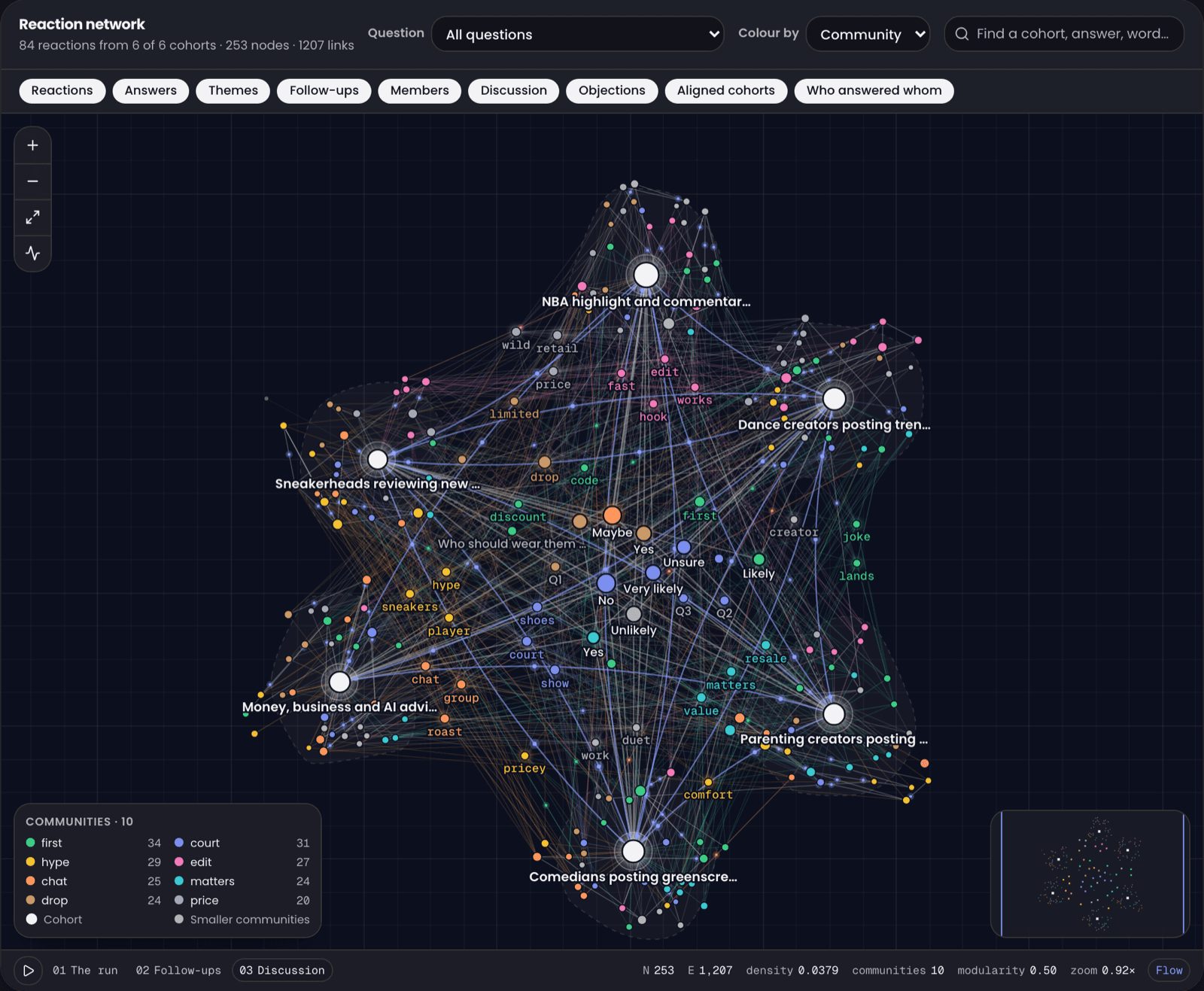Go to the 03 Discussion step
Image resolution: width=1204 pixels, height=991 pixels.
click(282, 971)
